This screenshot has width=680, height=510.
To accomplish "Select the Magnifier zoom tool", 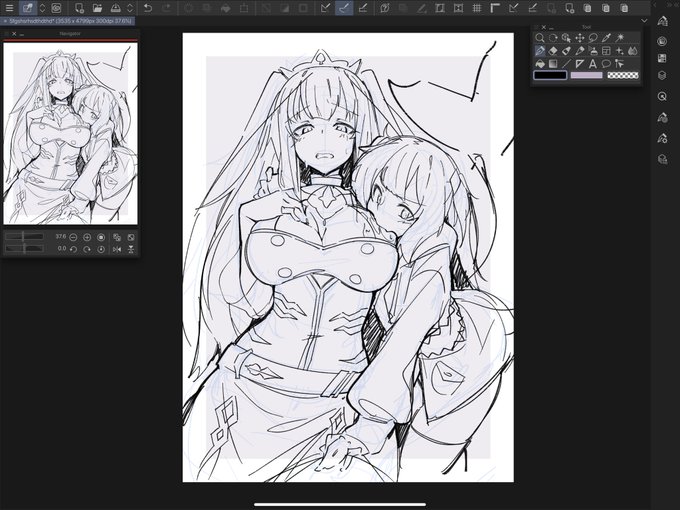I will tap(539, 38).
